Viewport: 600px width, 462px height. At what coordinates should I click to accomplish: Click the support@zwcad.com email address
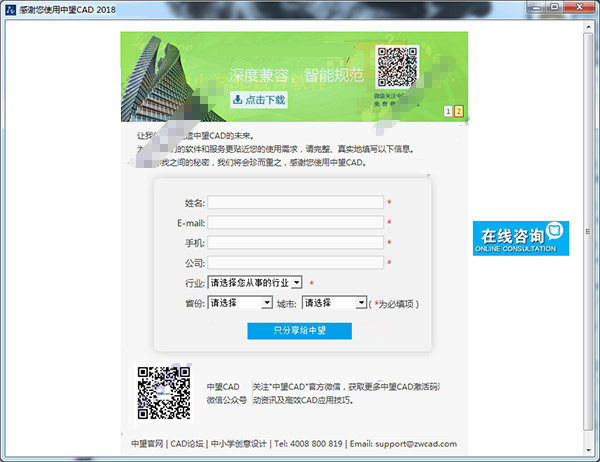(416, 444)
